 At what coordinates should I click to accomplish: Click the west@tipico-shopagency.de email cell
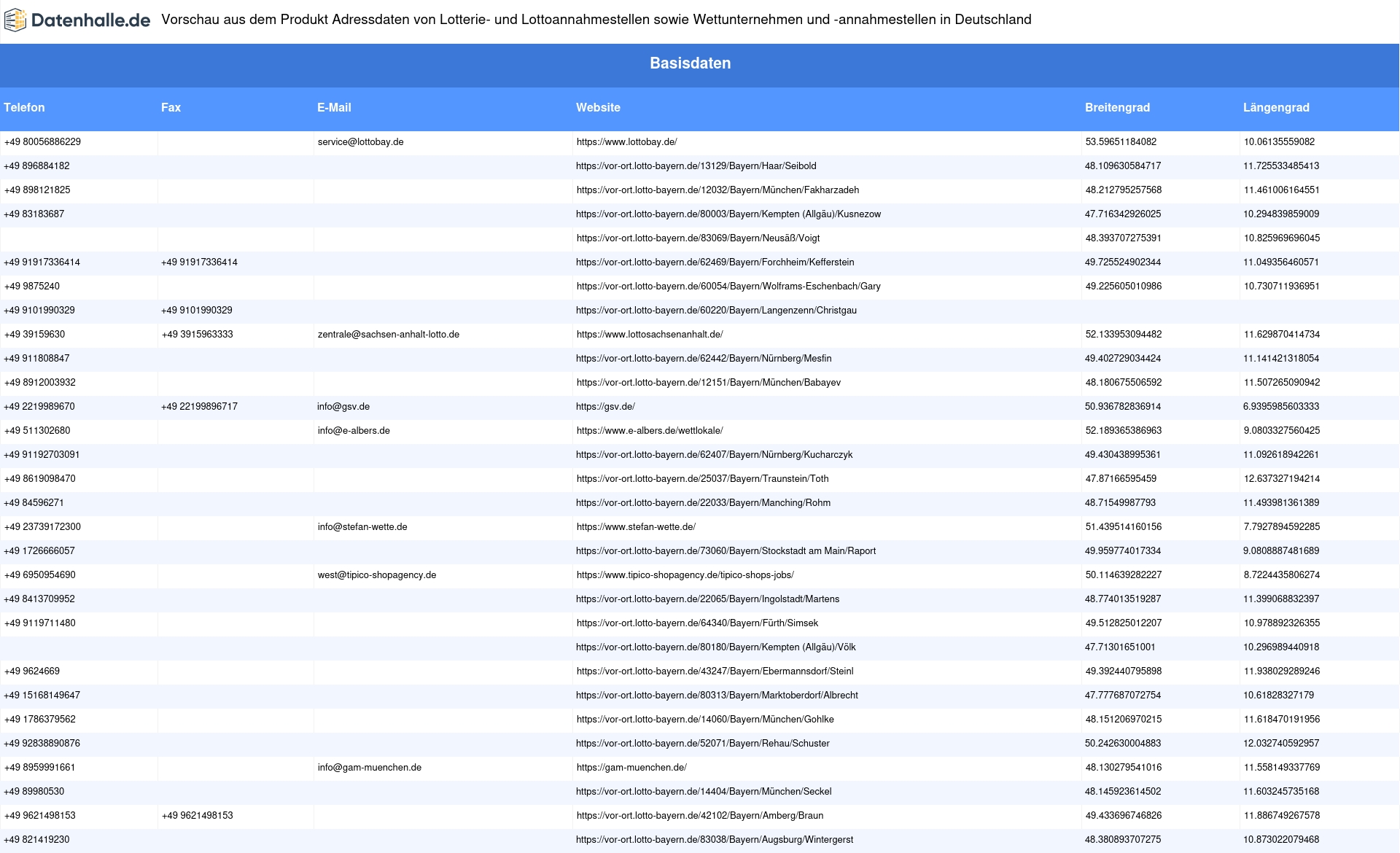[377, 575]
